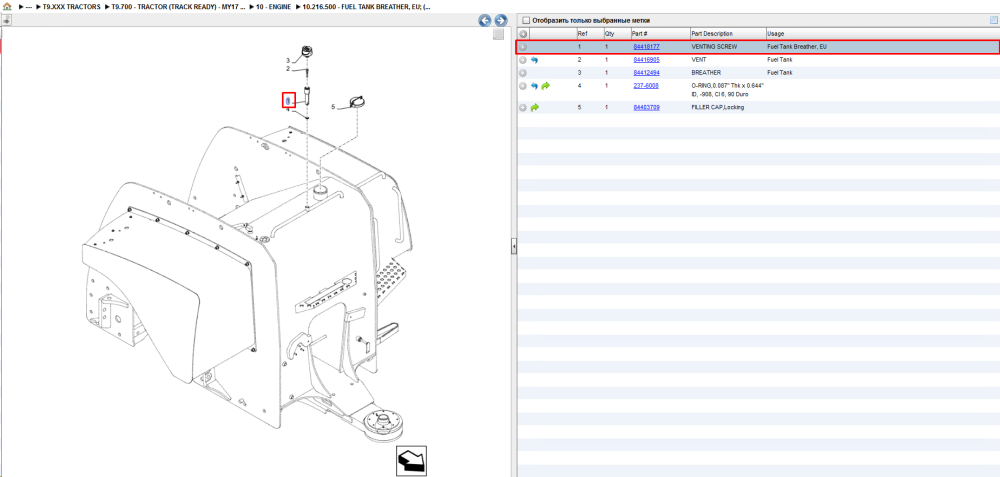Screen dimensions: 1000x477
Task: Add O-RING row via its circle icon
Action: tap(523, 85)
